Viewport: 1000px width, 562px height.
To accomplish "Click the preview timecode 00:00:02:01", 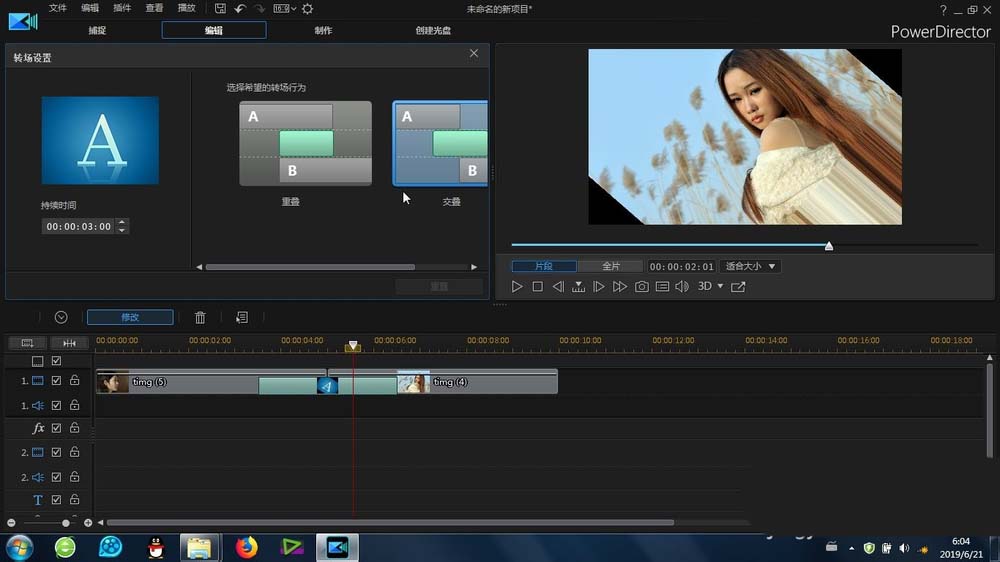I will (x=681, y=267).
